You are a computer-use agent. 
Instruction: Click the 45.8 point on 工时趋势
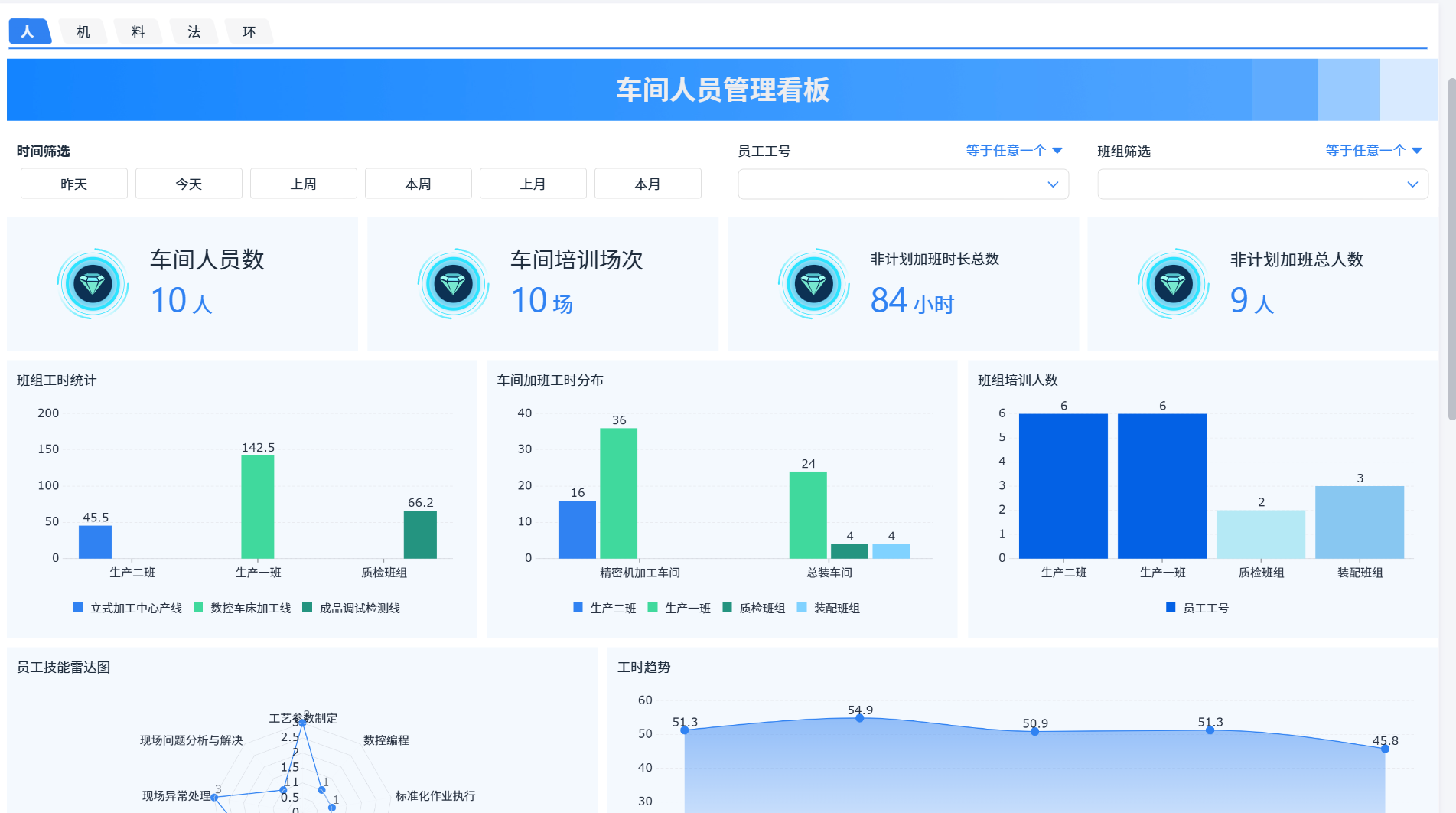point(1385,749)
